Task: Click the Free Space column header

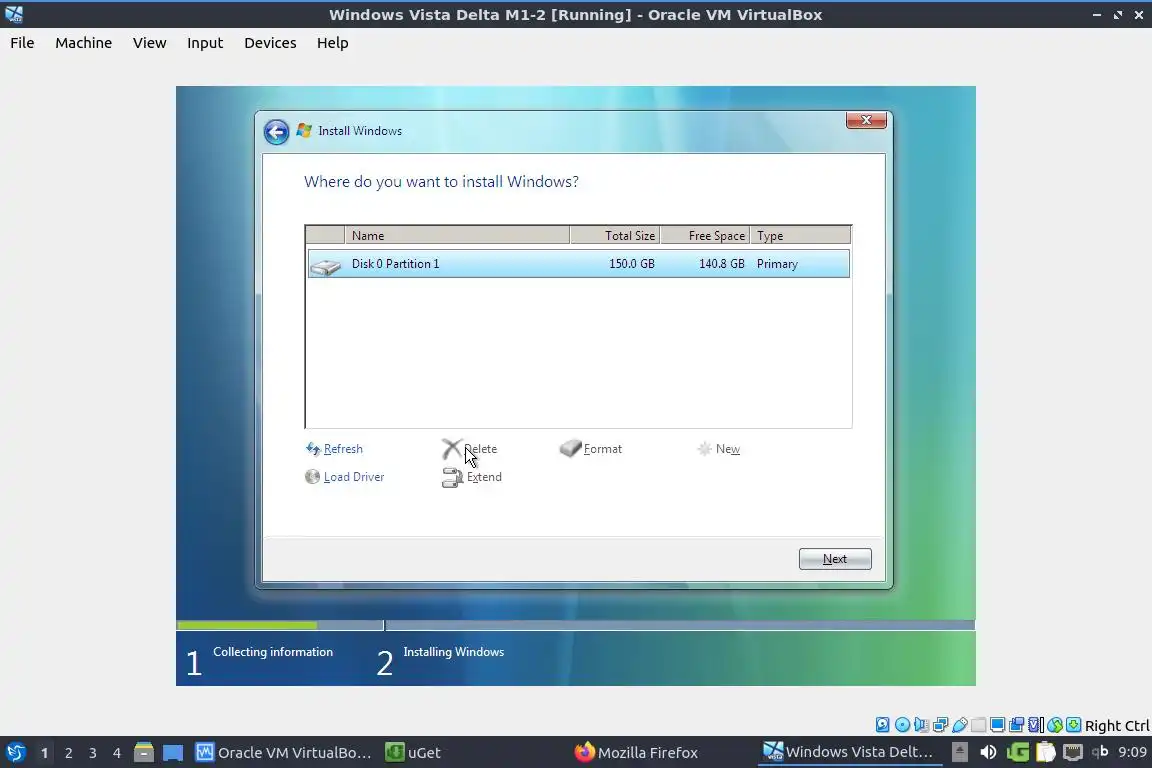Action: pyautogui.click(x=705, y=235)
